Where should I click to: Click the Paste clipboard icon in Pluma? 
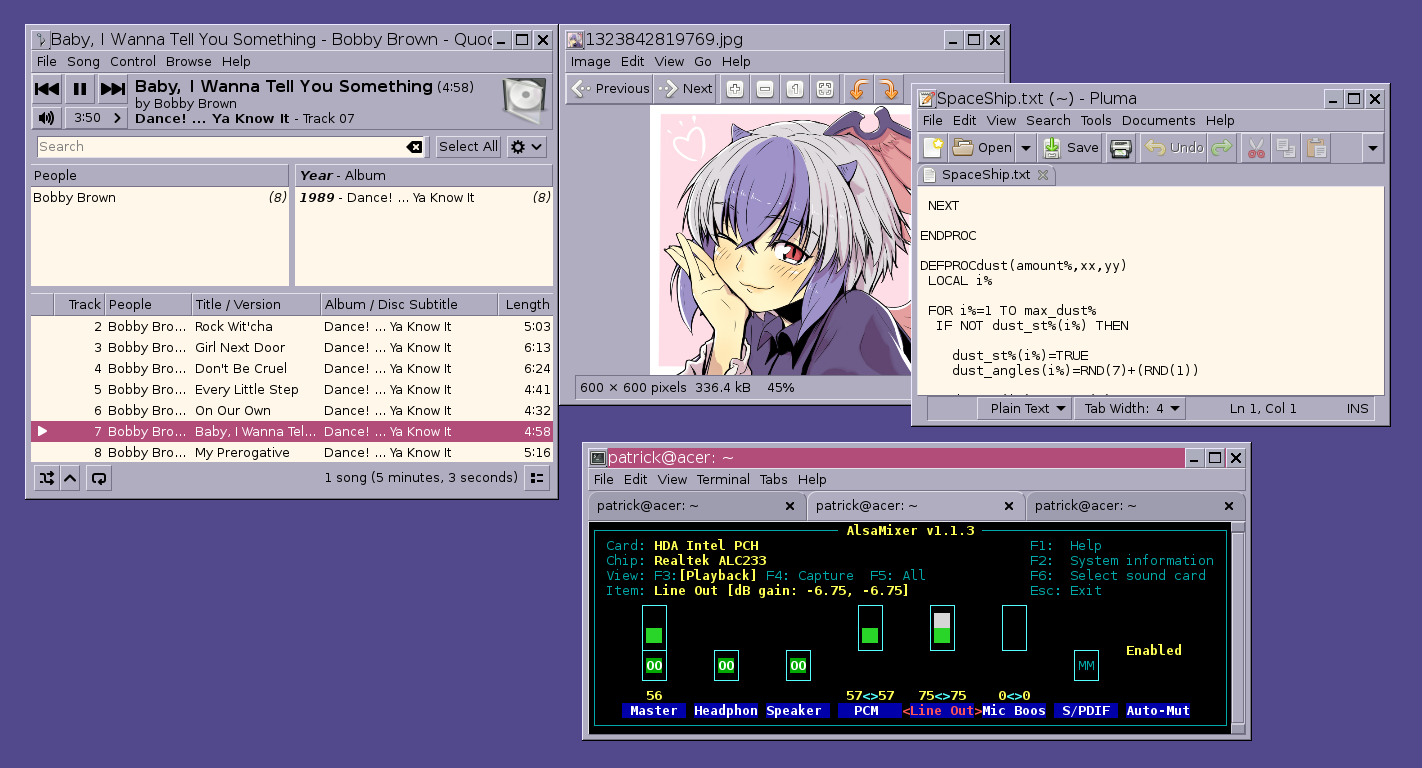coord(1317,148)
